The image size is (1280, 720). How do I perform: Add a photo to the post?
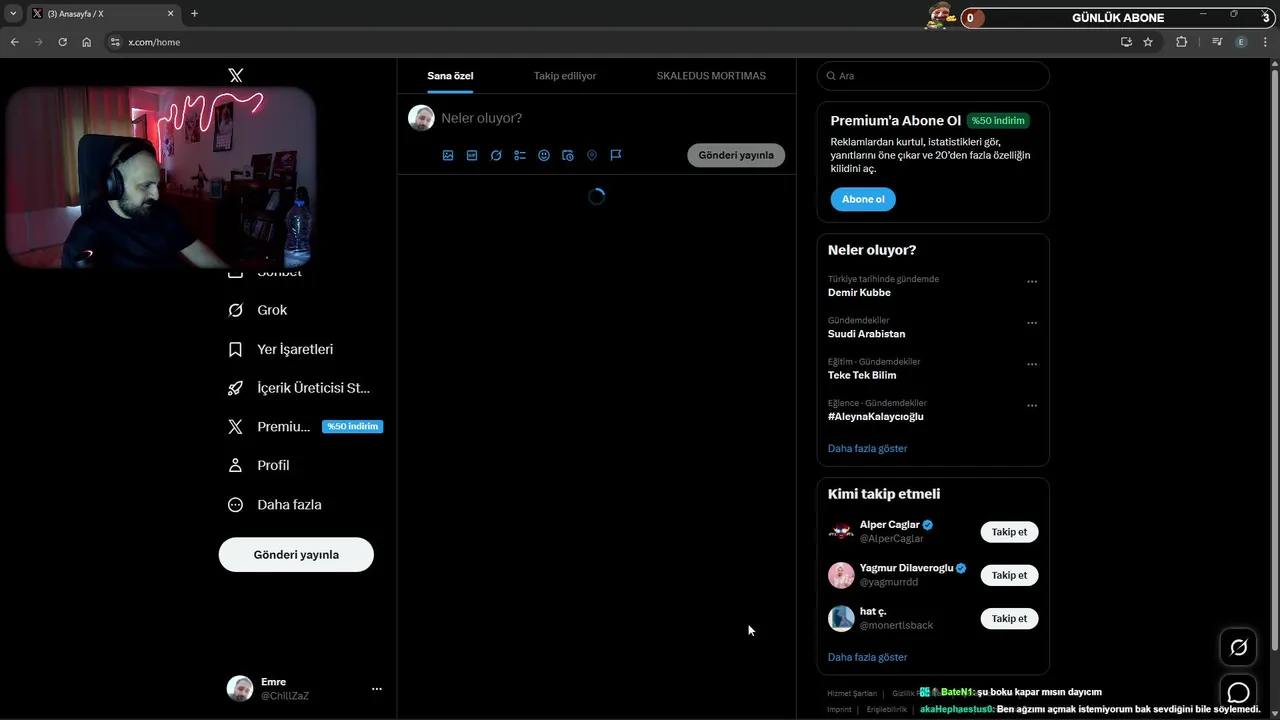click(448, 155)
